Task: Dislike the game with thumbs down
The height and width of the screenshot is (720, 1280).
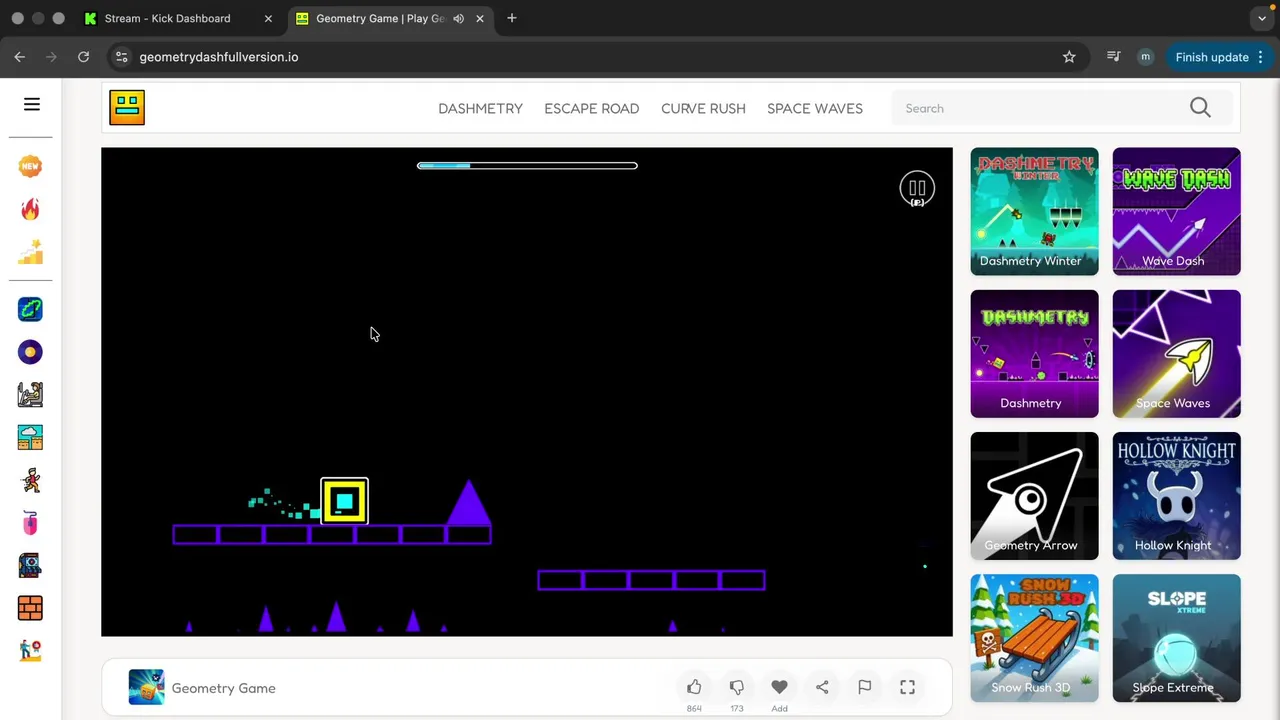Action: tap(737, 687)
